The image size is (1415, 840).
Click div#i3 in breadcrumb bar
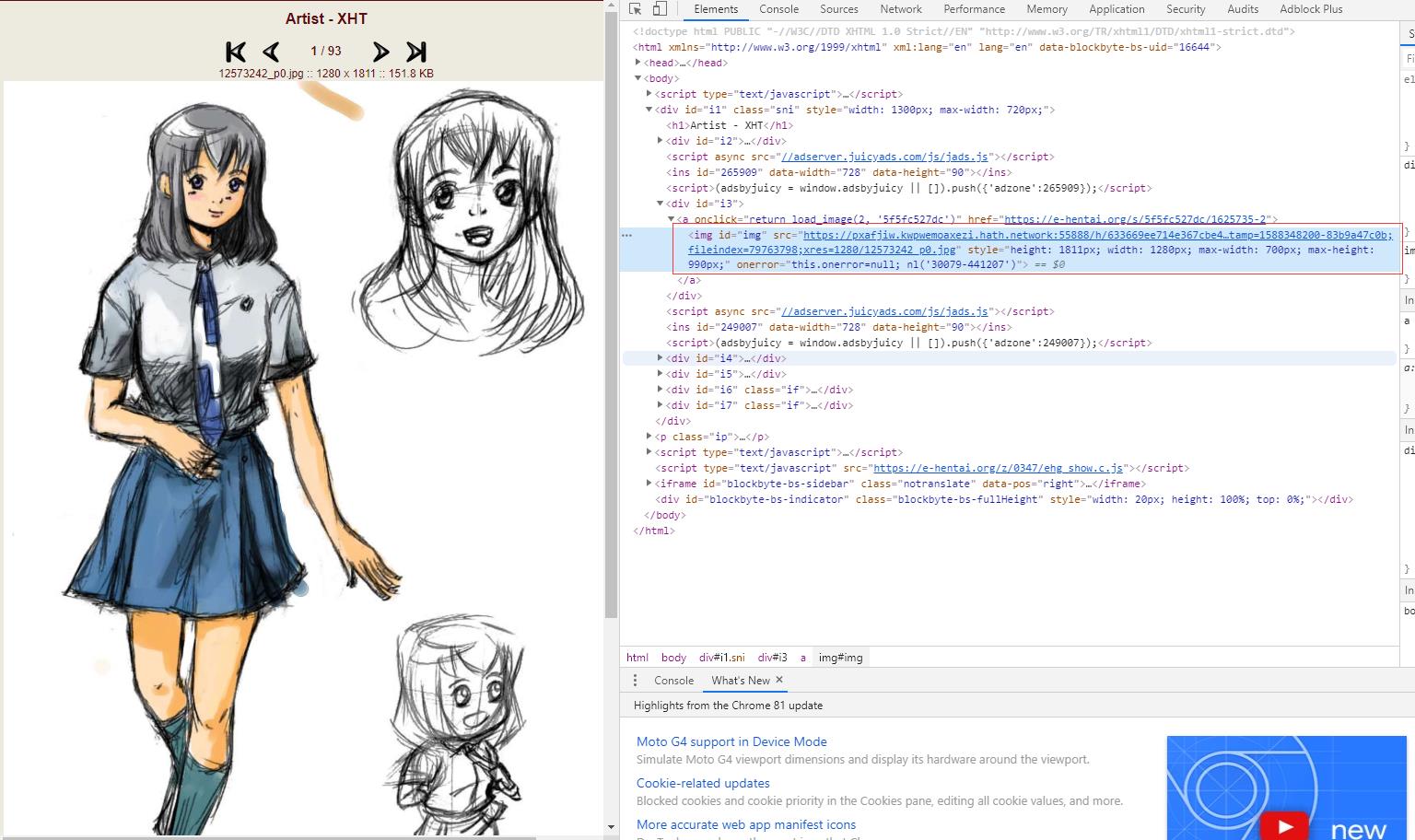773,658
